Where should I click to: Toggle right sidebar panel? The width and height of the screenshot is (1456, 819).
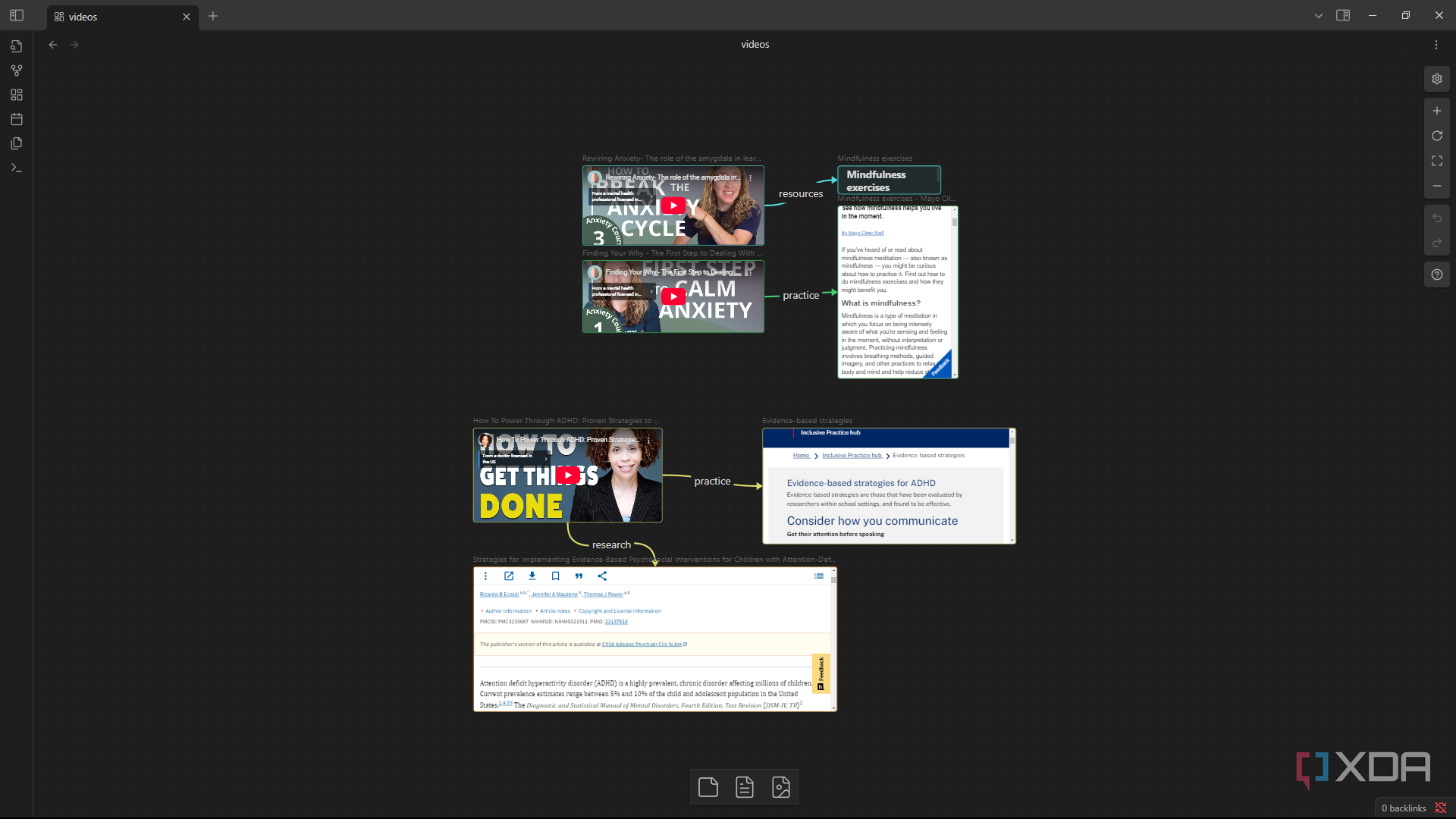click(1343, 15)
